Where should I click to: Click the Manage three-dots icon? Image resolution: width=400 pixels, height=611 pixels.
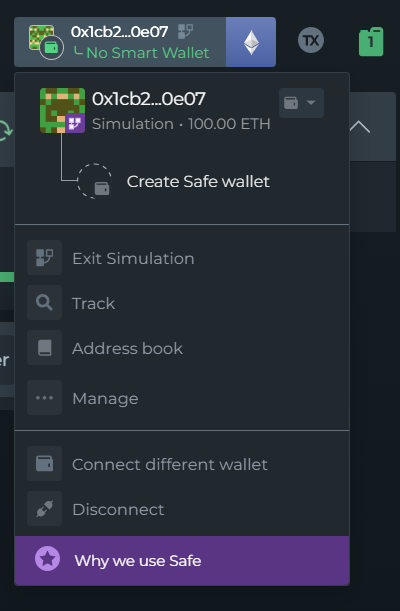point(44,398)
